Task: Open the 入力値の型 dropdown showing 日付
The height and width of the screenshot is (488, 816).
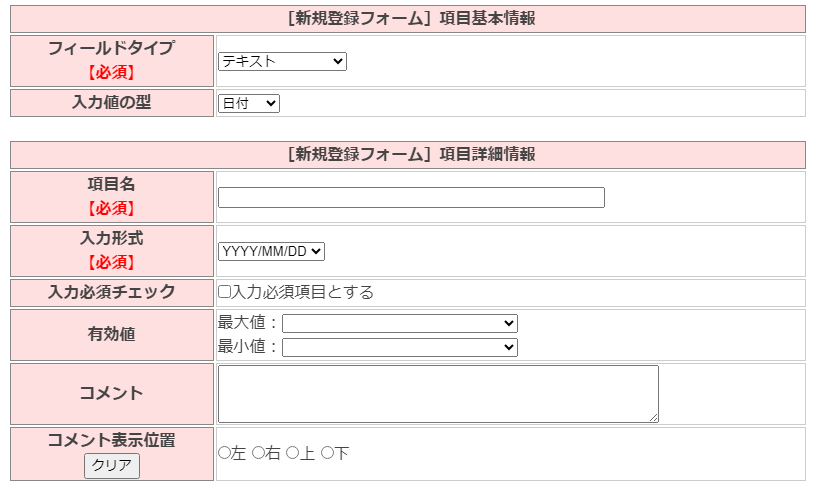Action: click(249, 104)
